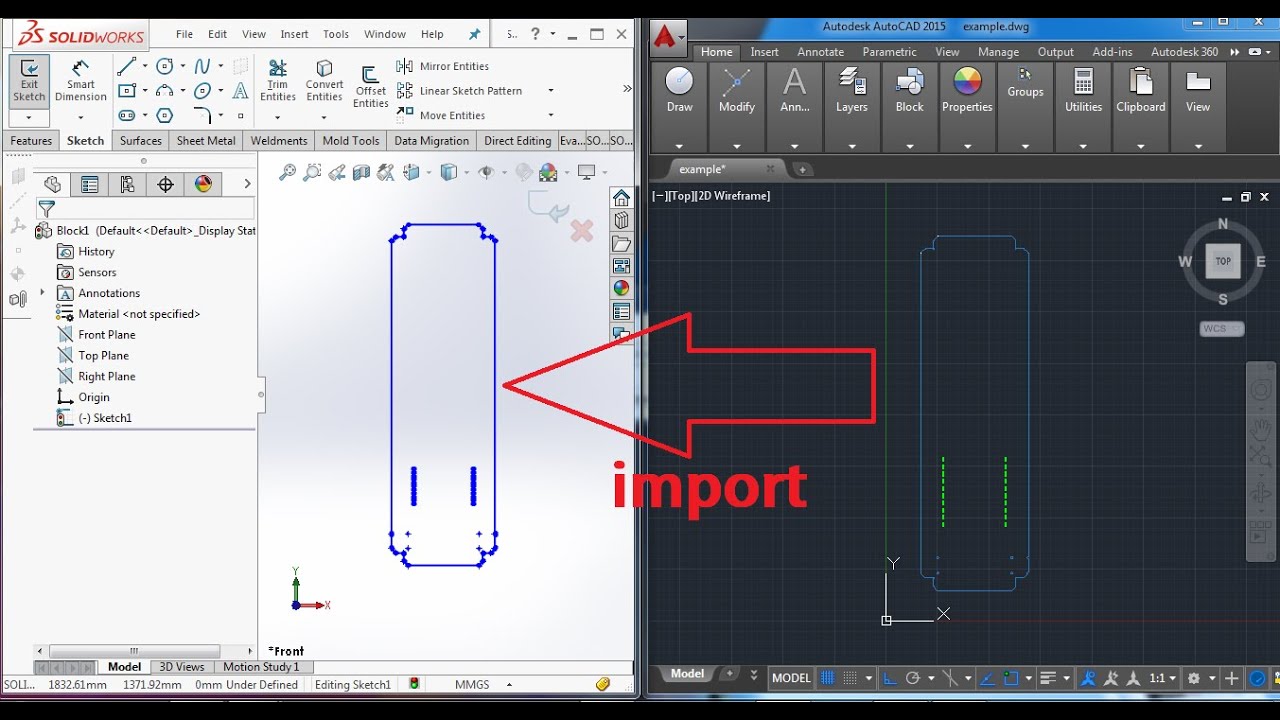The image size is (1280, 720).
Task: Open the Trim Entities dropdown arrow
Action: pyautogui.click(x=278, y=116)
